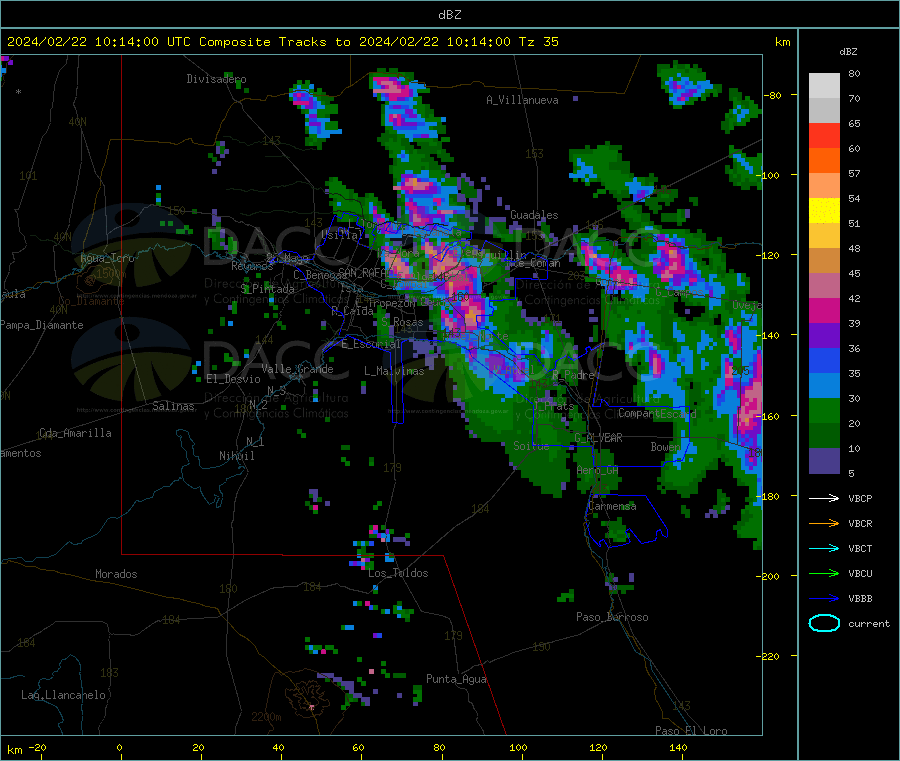Click the VBCU legend label
The image size is (900, 761).
tap(860, 573)
